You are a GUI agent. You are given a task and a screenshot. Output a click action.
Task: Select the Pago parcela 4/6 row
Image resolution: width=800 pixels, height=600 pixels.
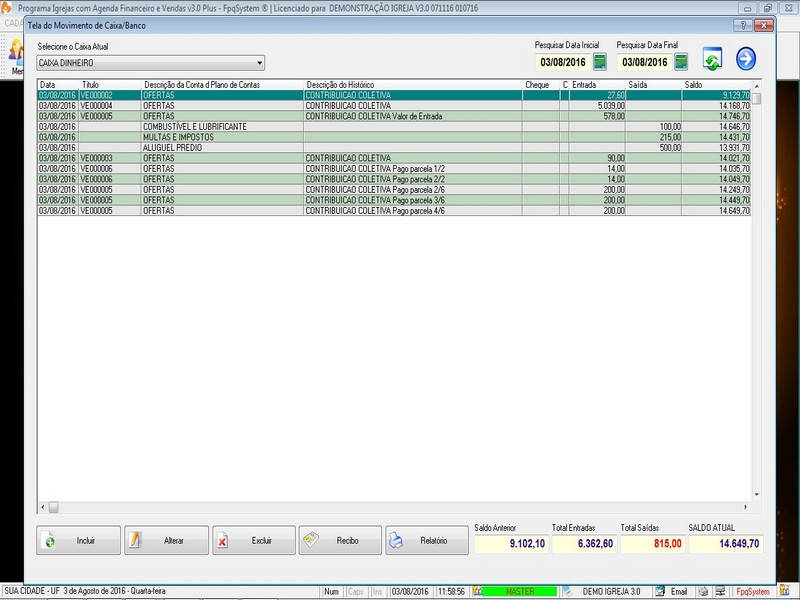coord(394,210)
